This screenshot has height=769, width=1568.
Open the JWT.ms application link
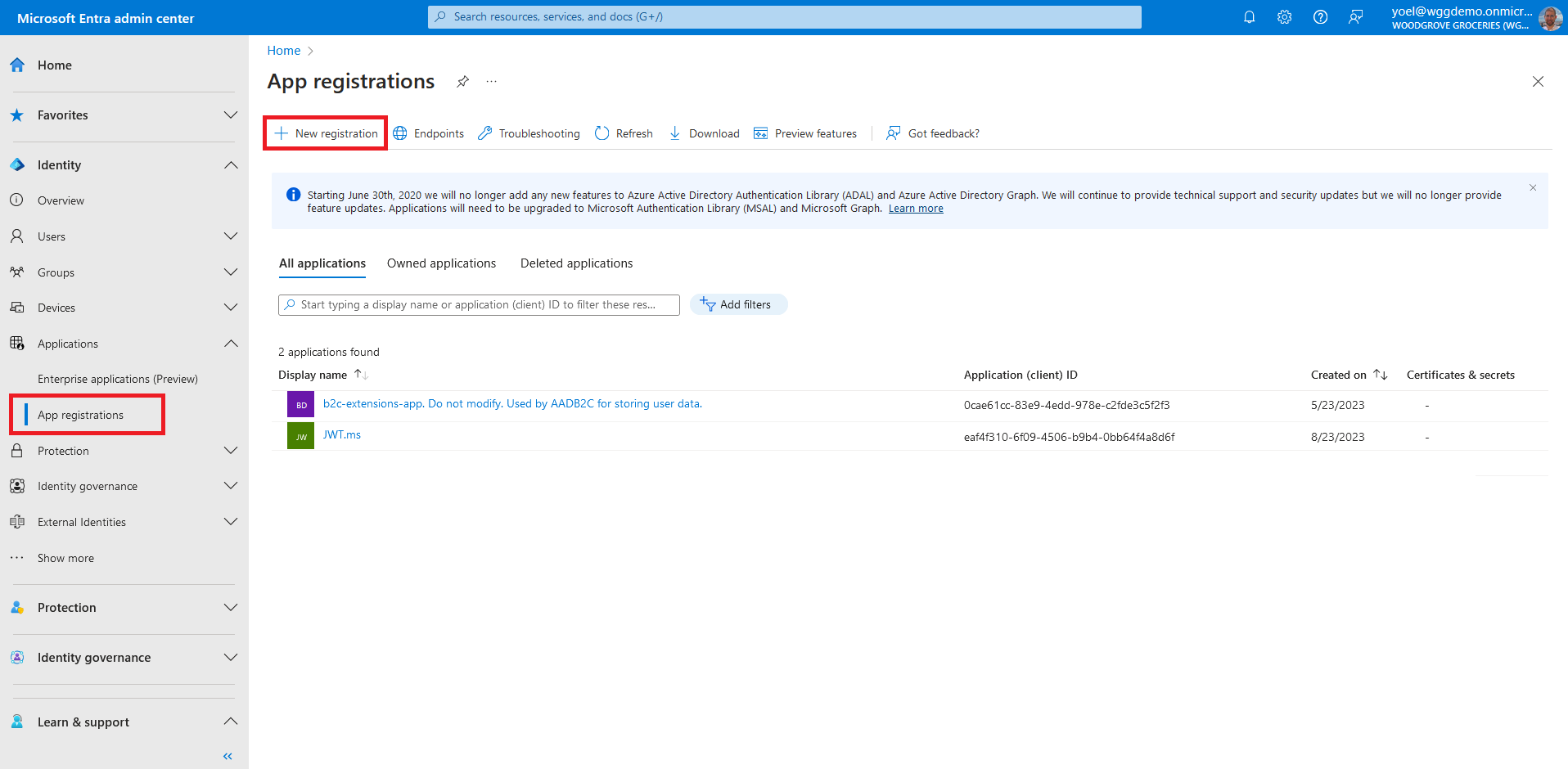point(341,435)
